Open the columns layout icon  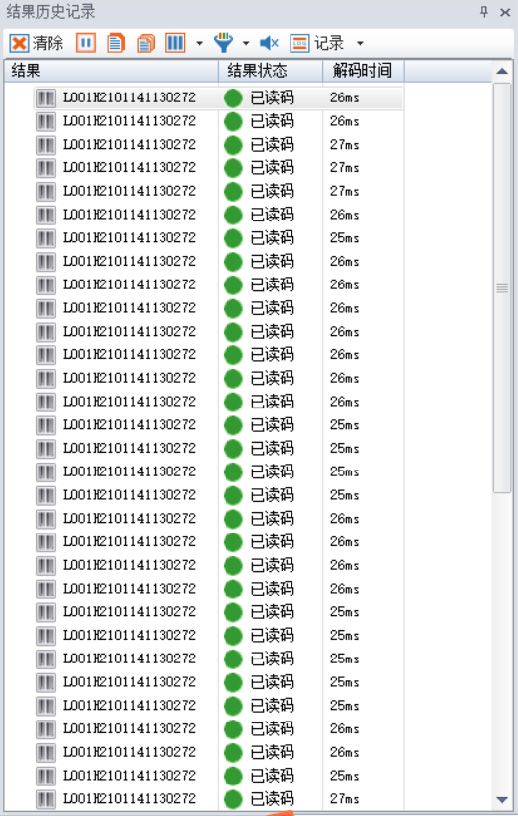click(175, 43)
